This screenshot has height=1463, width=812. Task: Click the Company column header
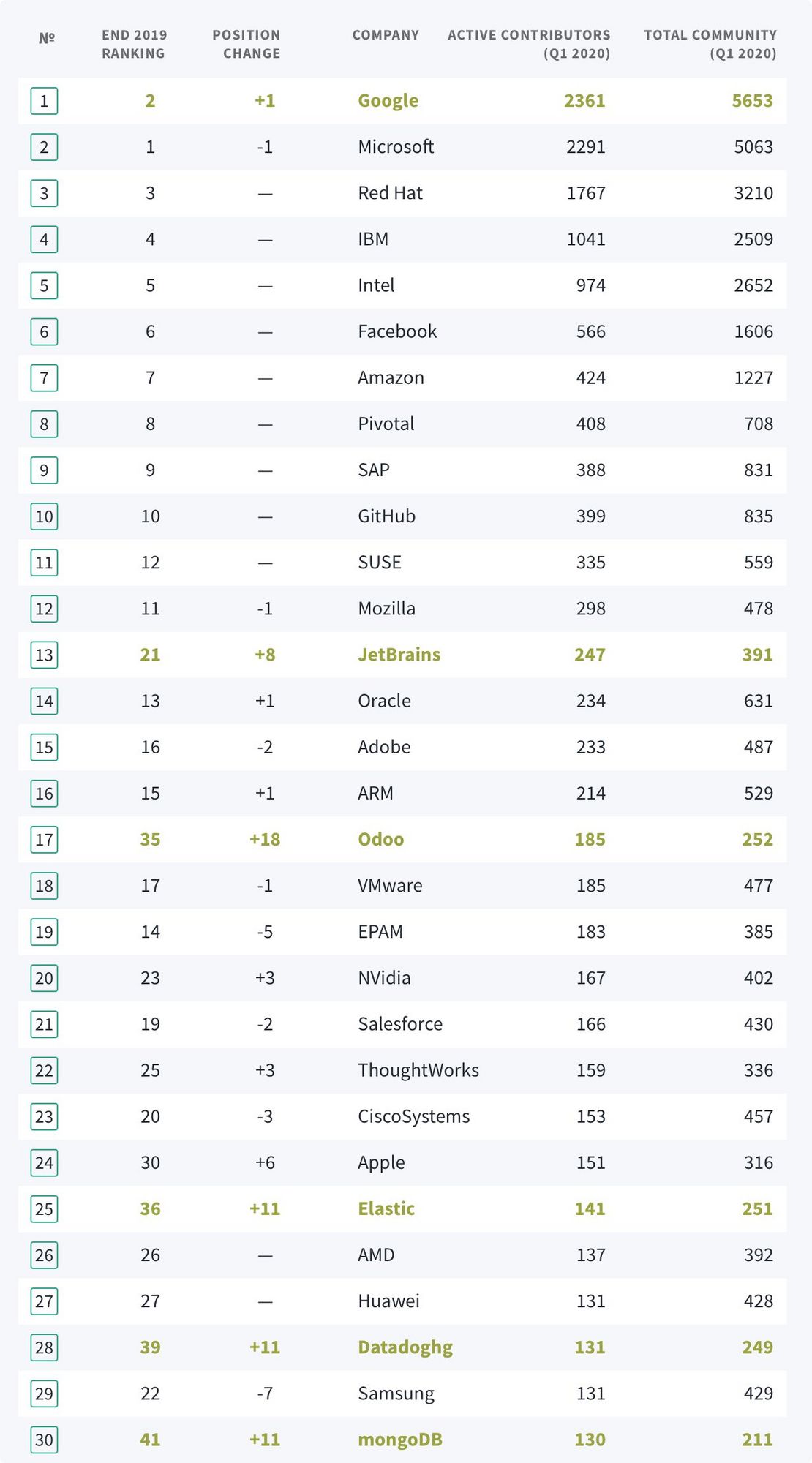pyautogui.click(x=386, y=35)
